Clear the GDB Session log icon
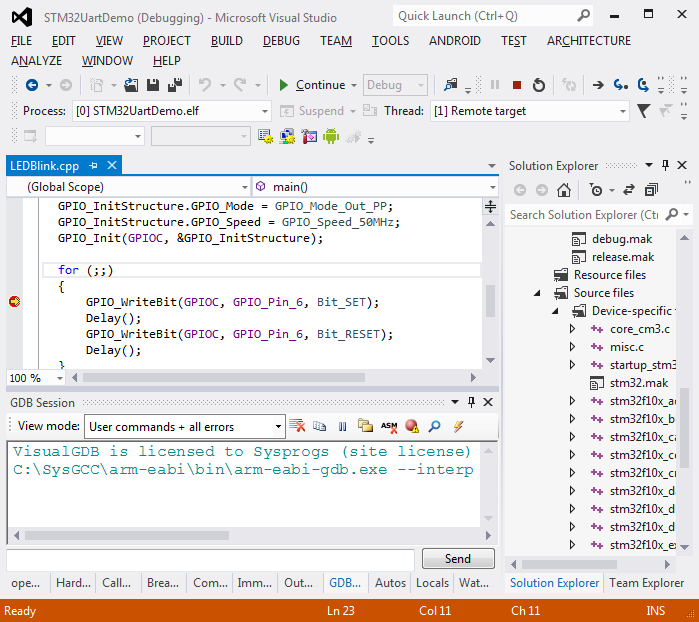 297,426
